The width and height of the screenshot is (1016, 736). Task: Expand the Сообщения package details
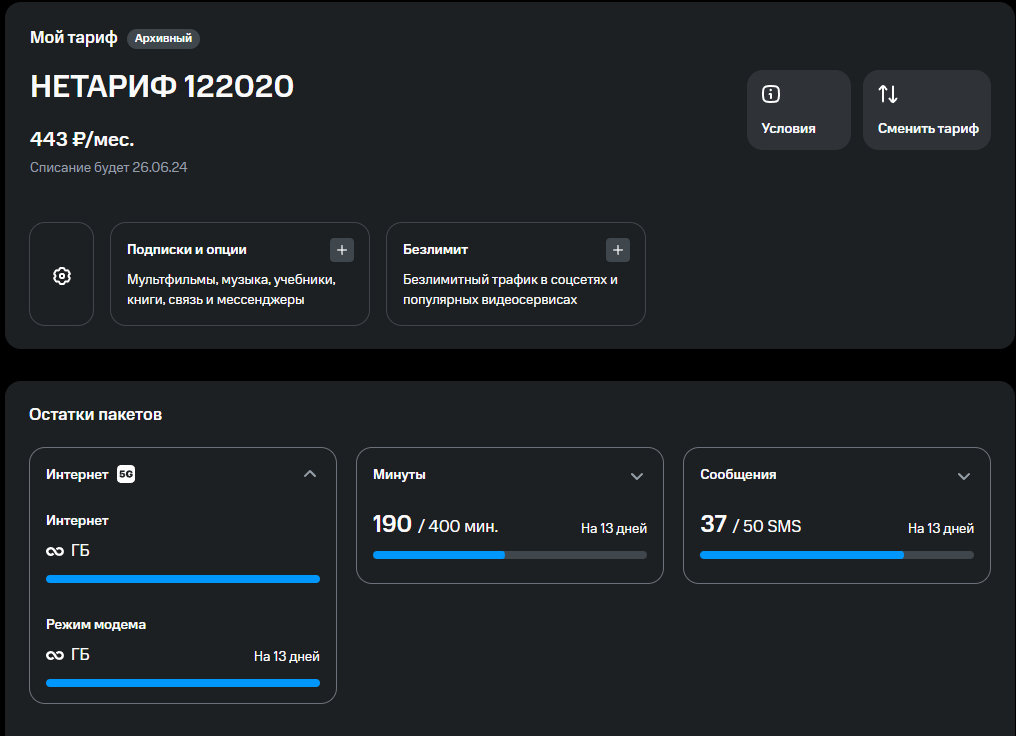click(963, 476)
